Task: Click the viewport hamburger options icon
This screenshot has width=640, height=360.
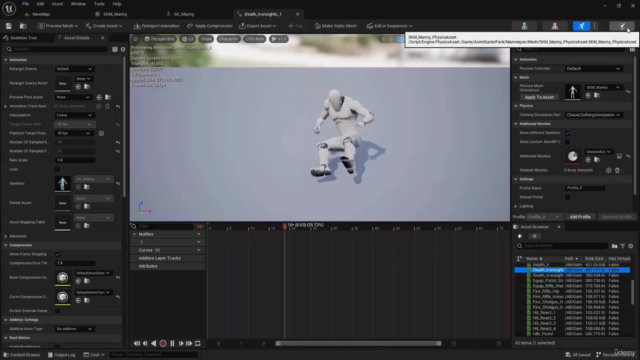Action: click(x=136, y=39)
